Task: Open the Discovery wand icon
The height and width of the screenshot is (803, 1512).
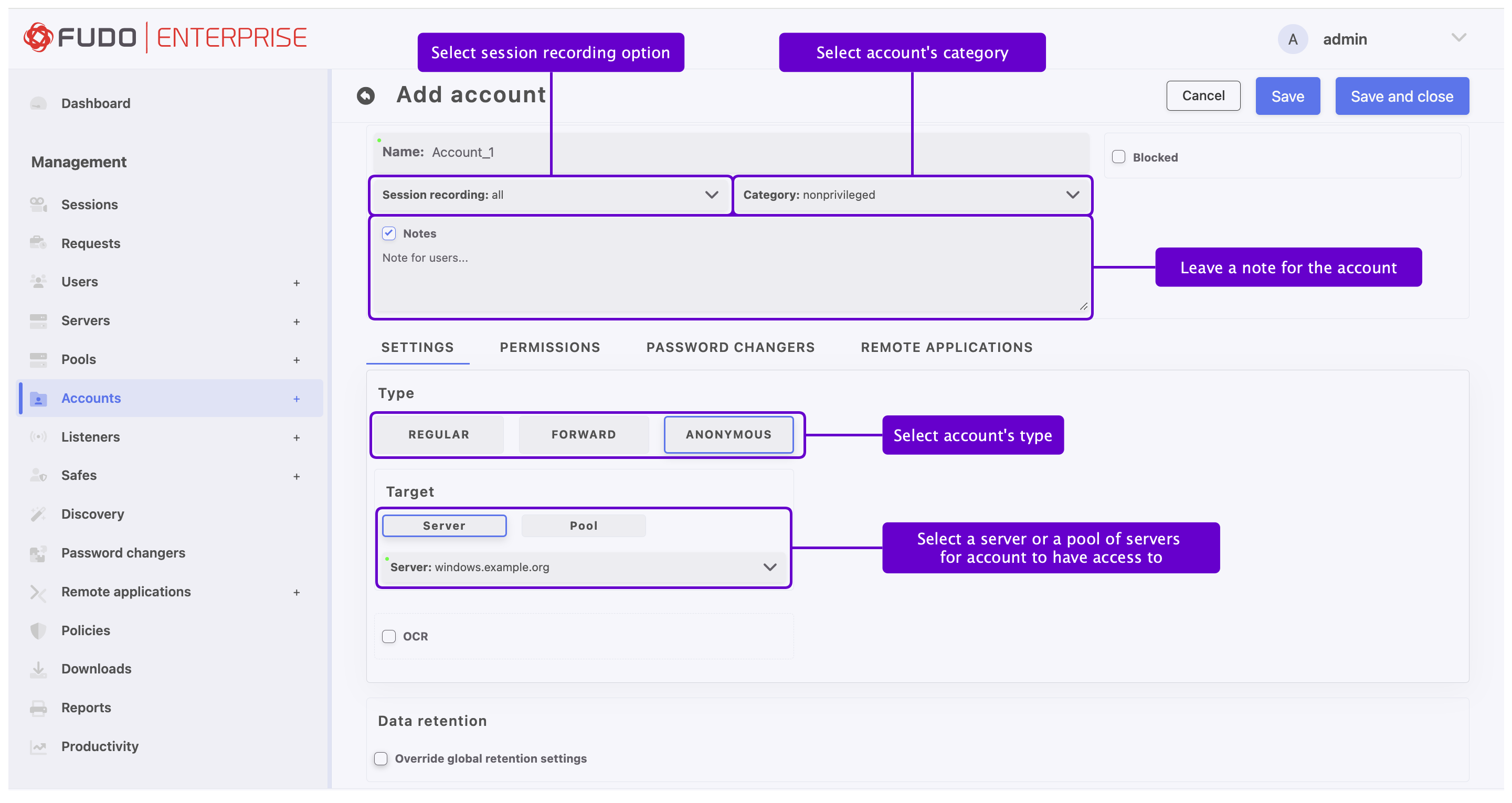Action: [x=38, y=514]
